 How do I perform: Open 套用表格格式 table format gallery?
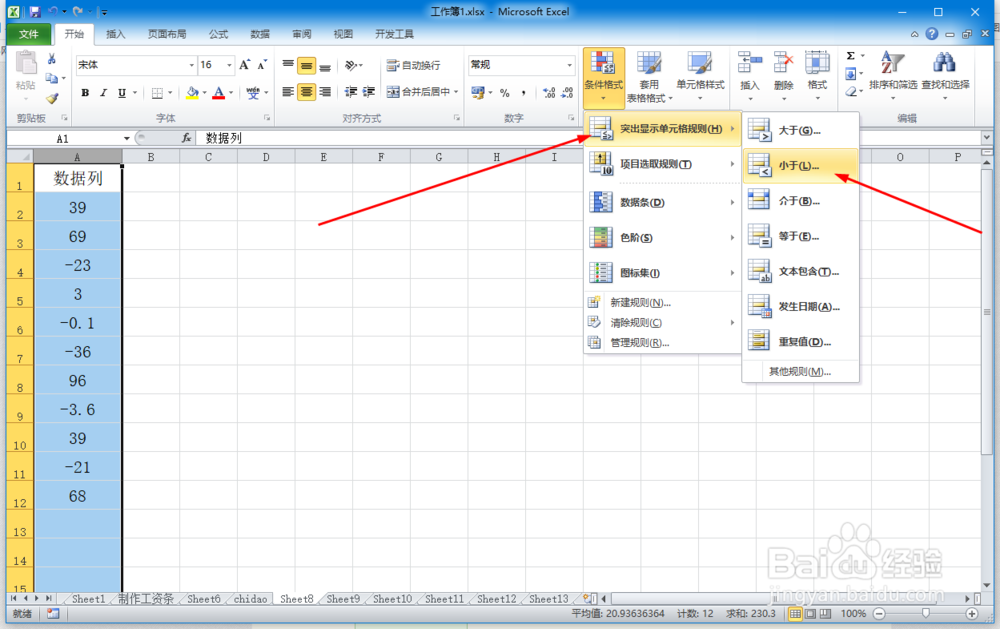pos(649,77)
